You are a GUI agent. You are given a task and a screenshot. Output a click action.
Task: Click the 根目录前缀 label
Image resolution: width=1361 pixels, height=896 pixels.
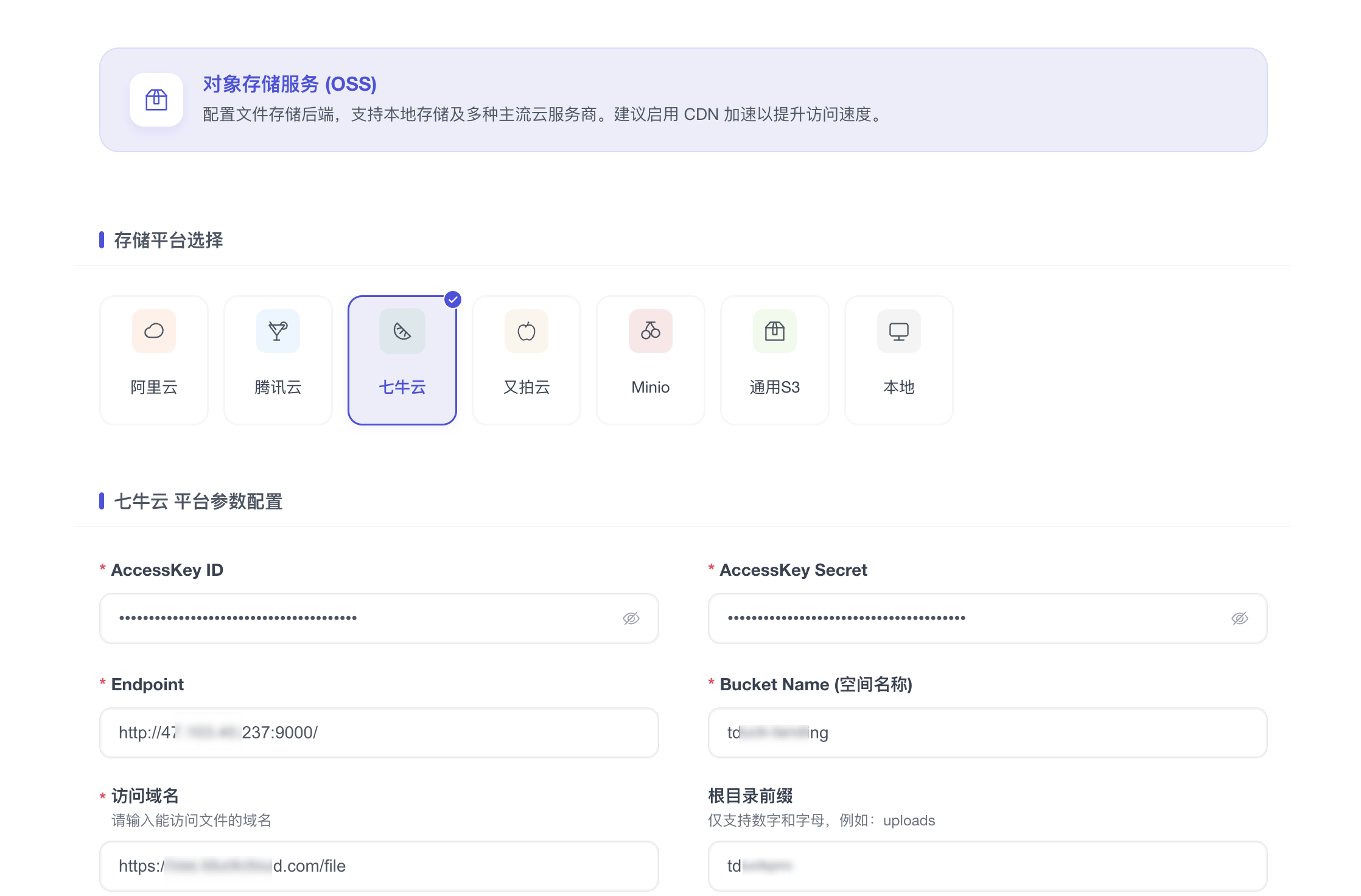[x=750, y=796]
